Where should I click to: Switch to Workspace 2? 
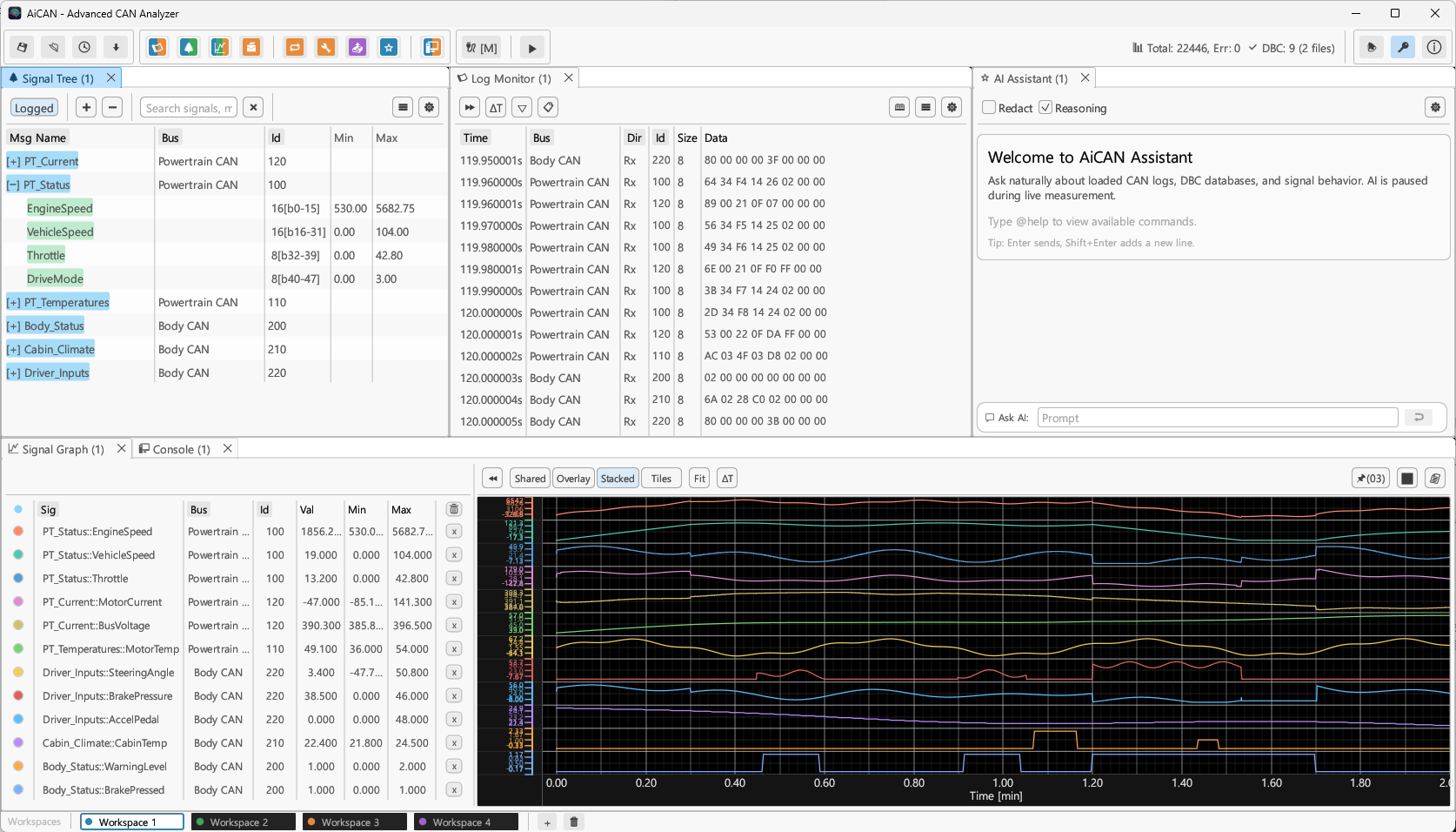tap(244, 822)
